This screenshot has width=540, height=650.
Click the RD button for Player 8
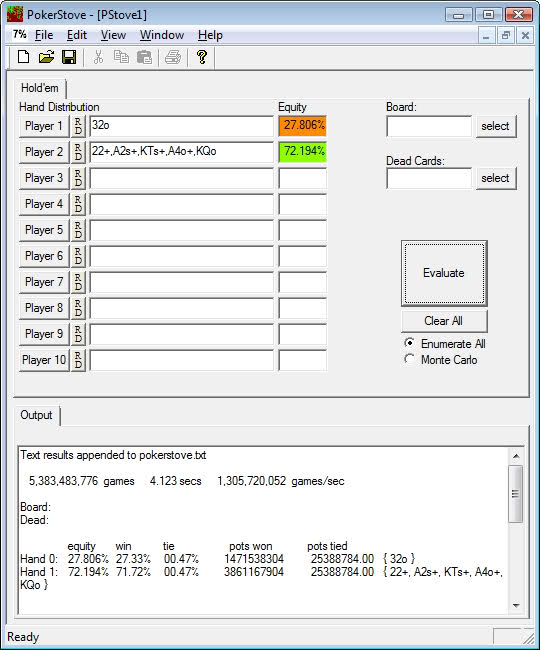pos(78,308)
